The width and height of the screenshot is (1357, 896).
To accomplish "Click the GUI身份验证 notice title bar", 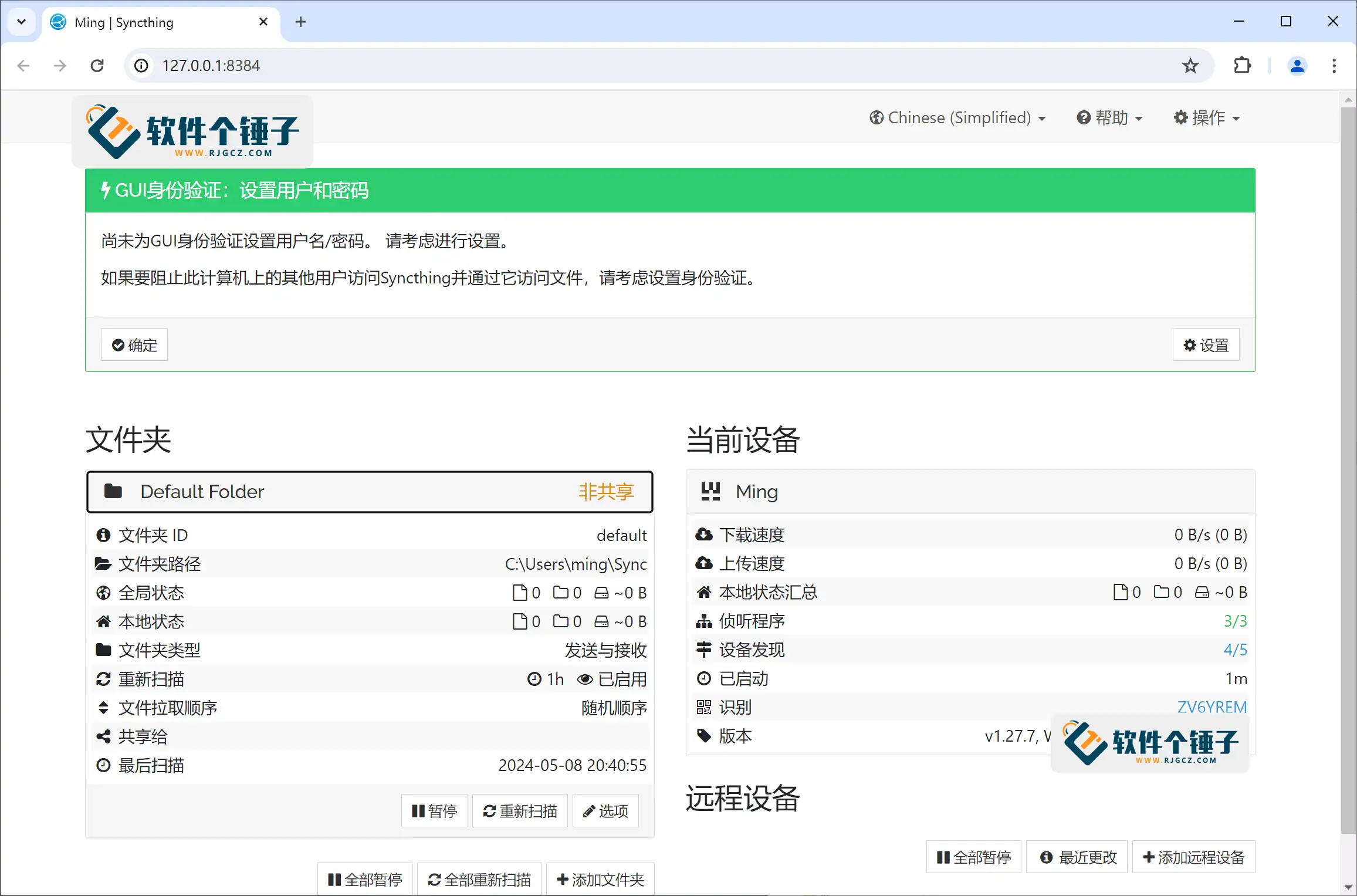I will coord(670,190).
